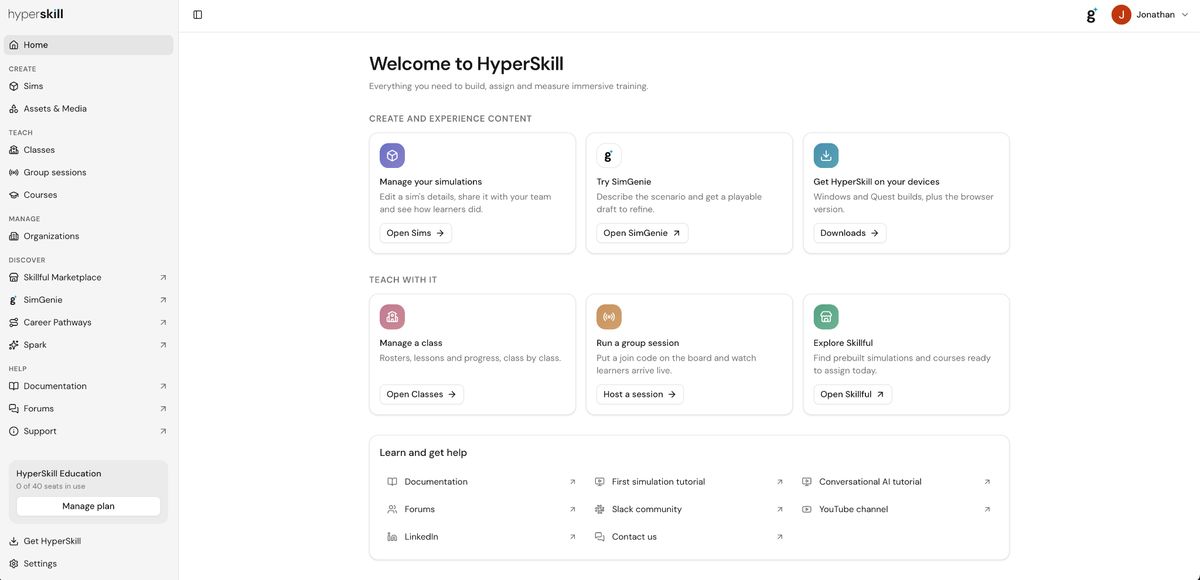Open Group sessions in sidebar
This screenshot has width=1200, height=580.
point(89,172)
